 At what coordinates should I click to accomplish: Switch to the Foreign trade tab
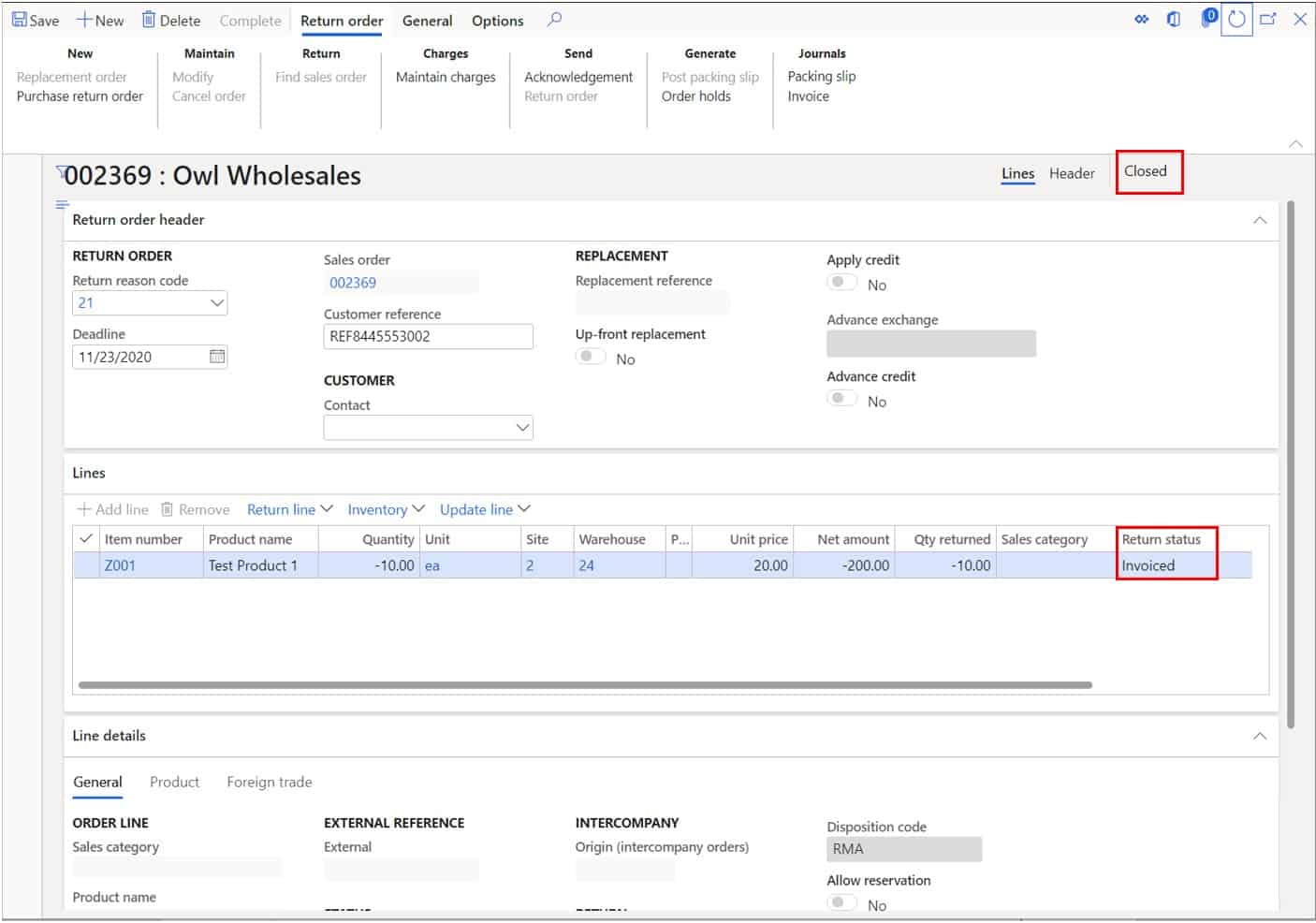tap(269, 782)
